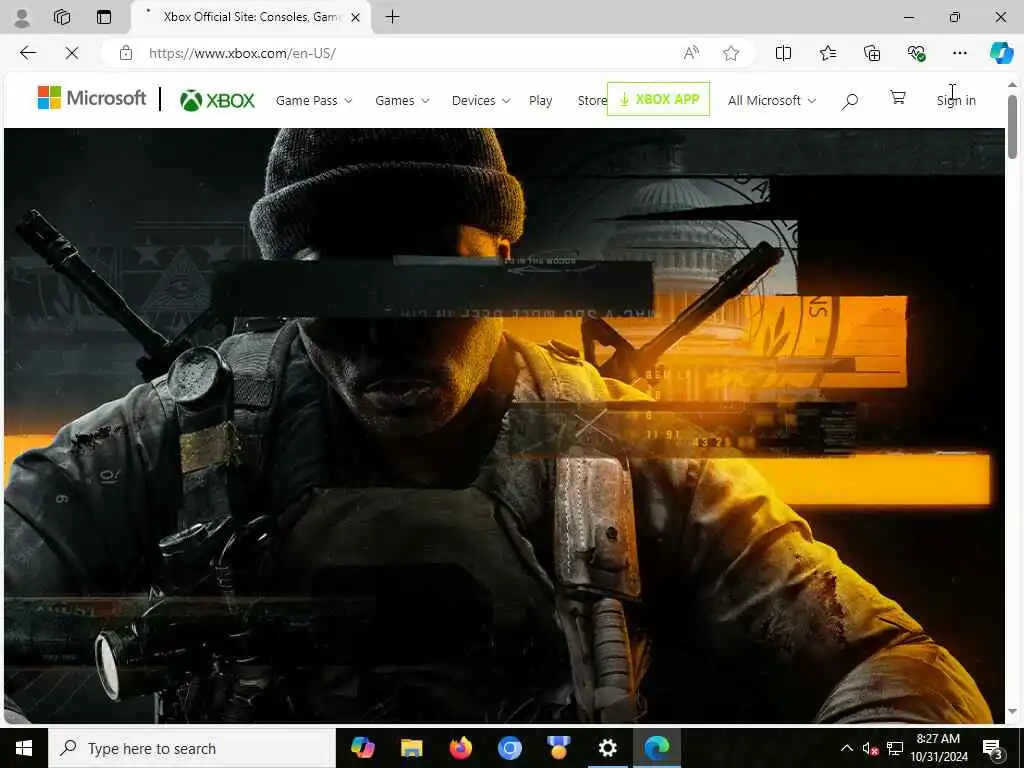Open the Favorites list
The height and width of the screenshot is (768, 1024).
pyautogui.click(x=827, y=53)
